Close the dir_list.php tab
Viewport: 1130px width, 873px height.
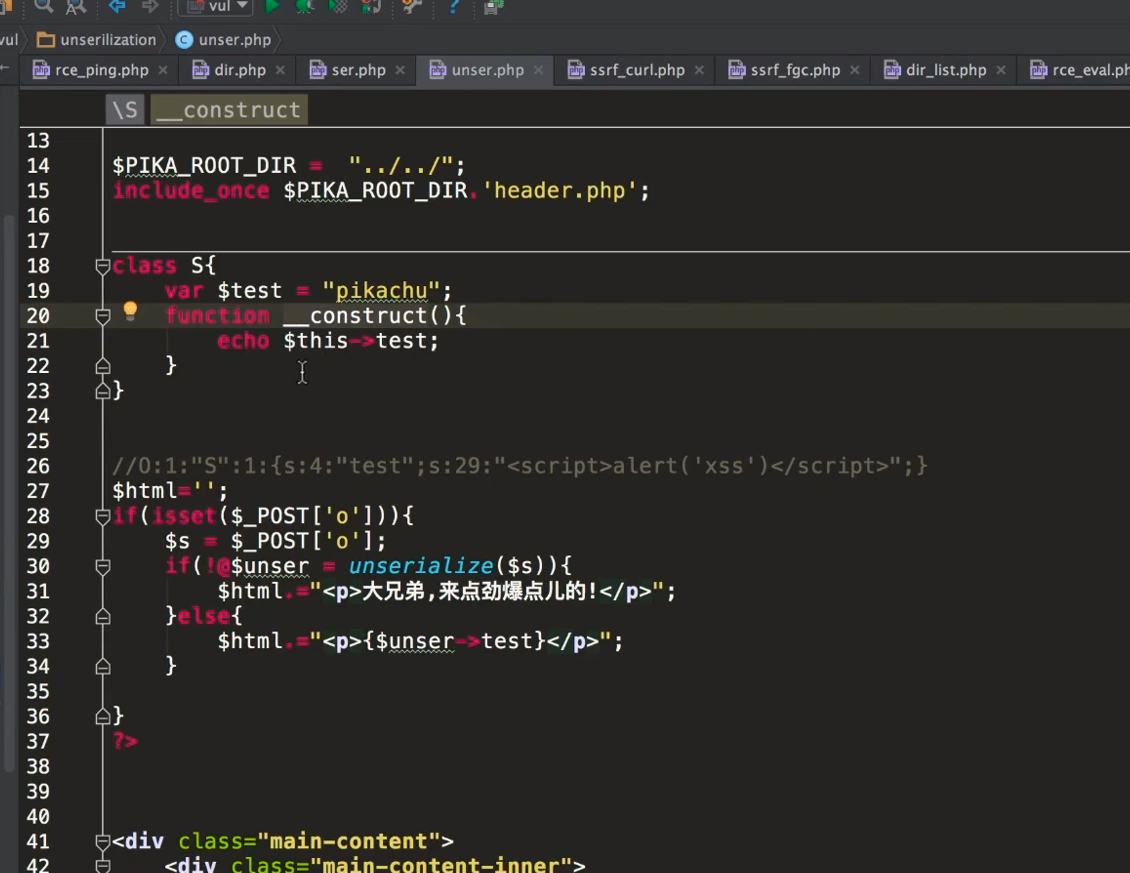1001,70
